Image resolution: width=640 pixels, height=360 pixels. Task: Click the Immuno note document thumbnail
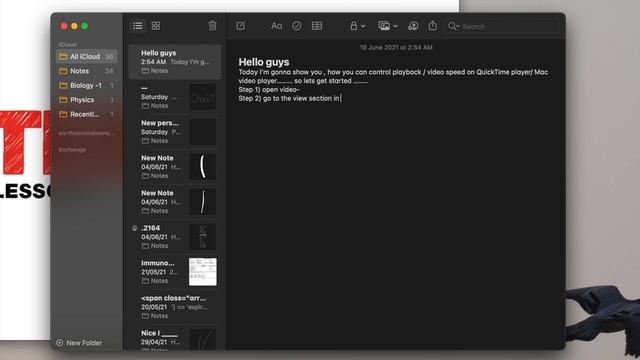pos(203,272)
